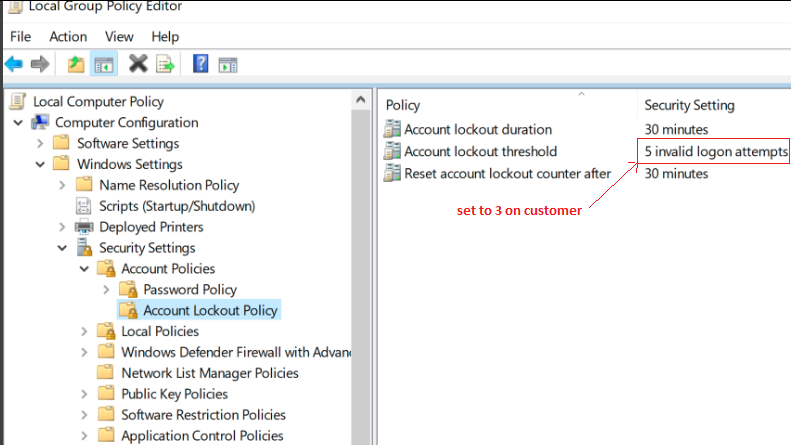Image resolution: width=791 pixels, height=445 pixels.
Task: Collapse the Computer Configuration node
Action: (18, 123)
